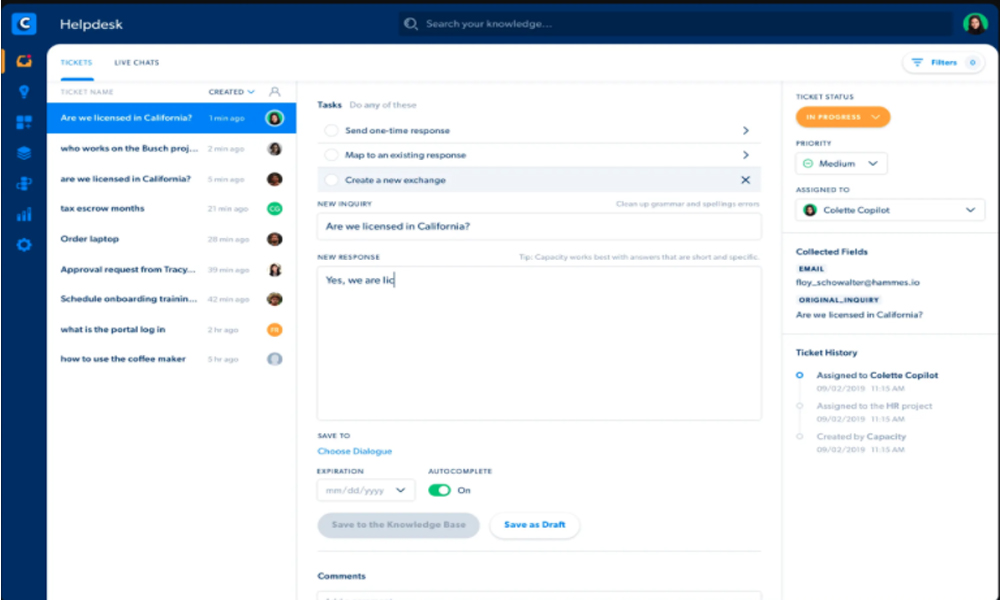
Task: Click avatar on 'Are we licensed in California?' row
Action: (x=275, y=118)
